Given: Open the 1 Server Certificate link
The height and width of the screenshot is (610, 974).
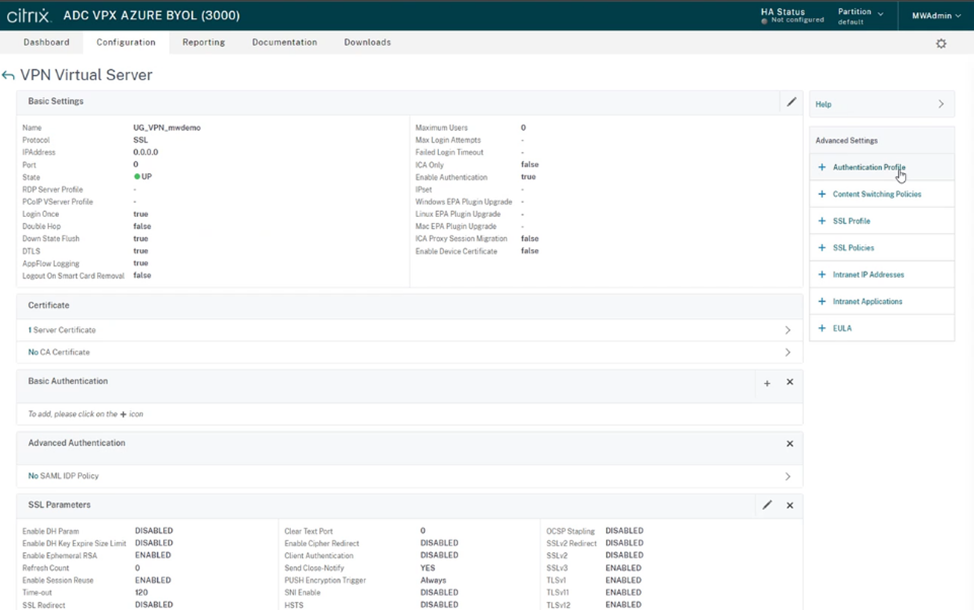Looking at the screenshot, I should pyautogui.click(x=61, y=330).
